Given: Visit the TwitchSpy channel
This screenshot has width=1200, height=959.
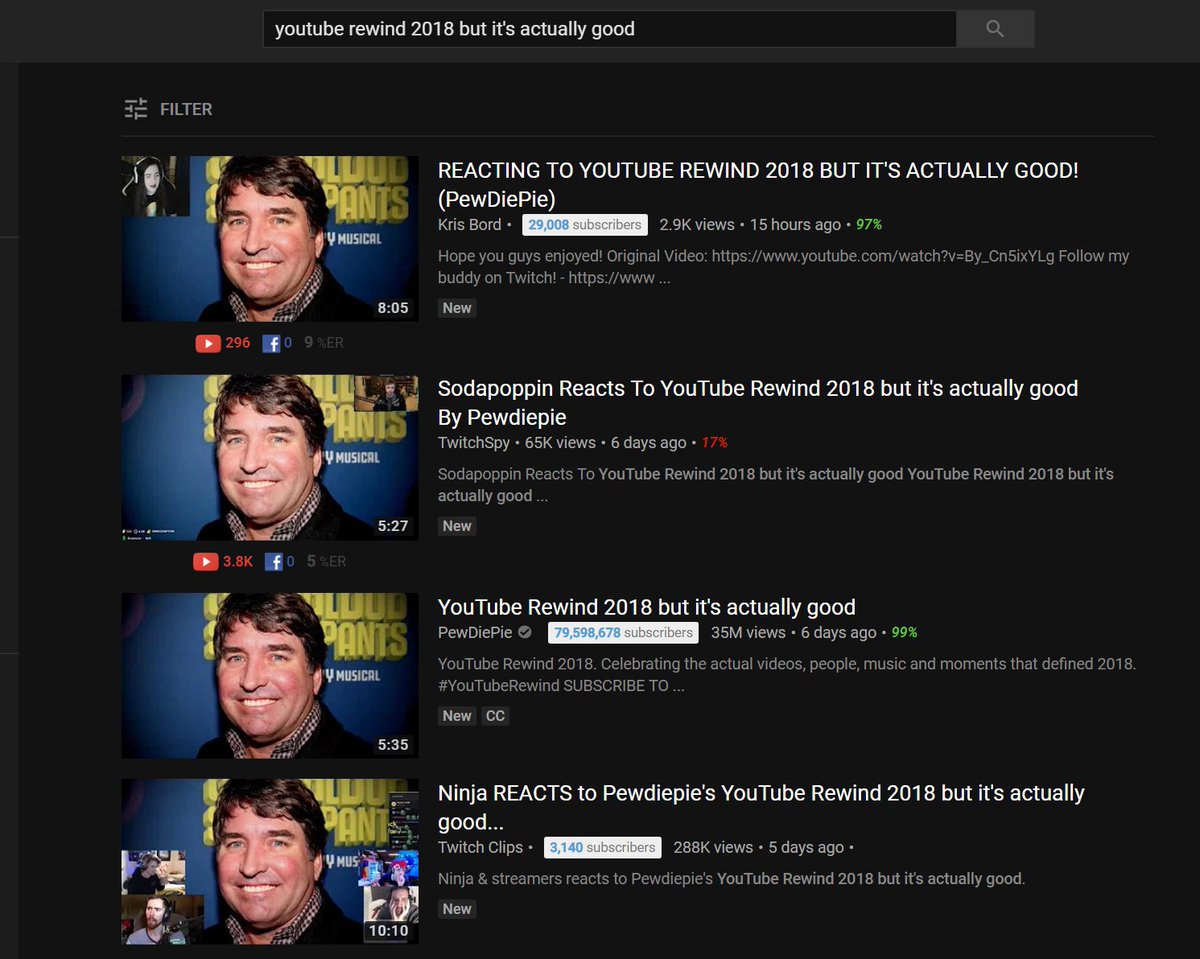Looking at the screenshot, I should click(474, 442).
